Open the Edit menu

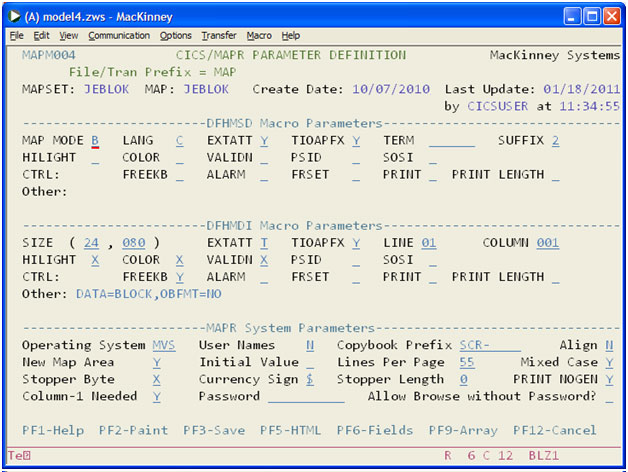pos(41,36)
